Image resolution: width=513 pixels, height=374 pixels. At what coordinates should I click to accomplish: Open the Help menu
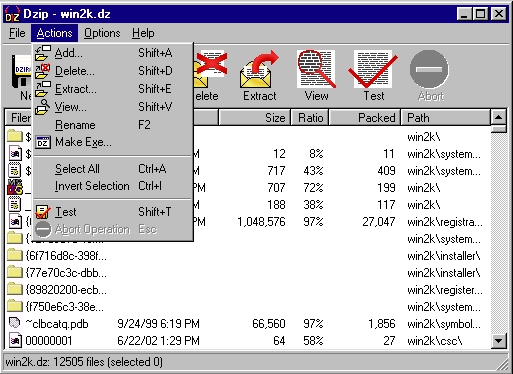pos(143,33)
